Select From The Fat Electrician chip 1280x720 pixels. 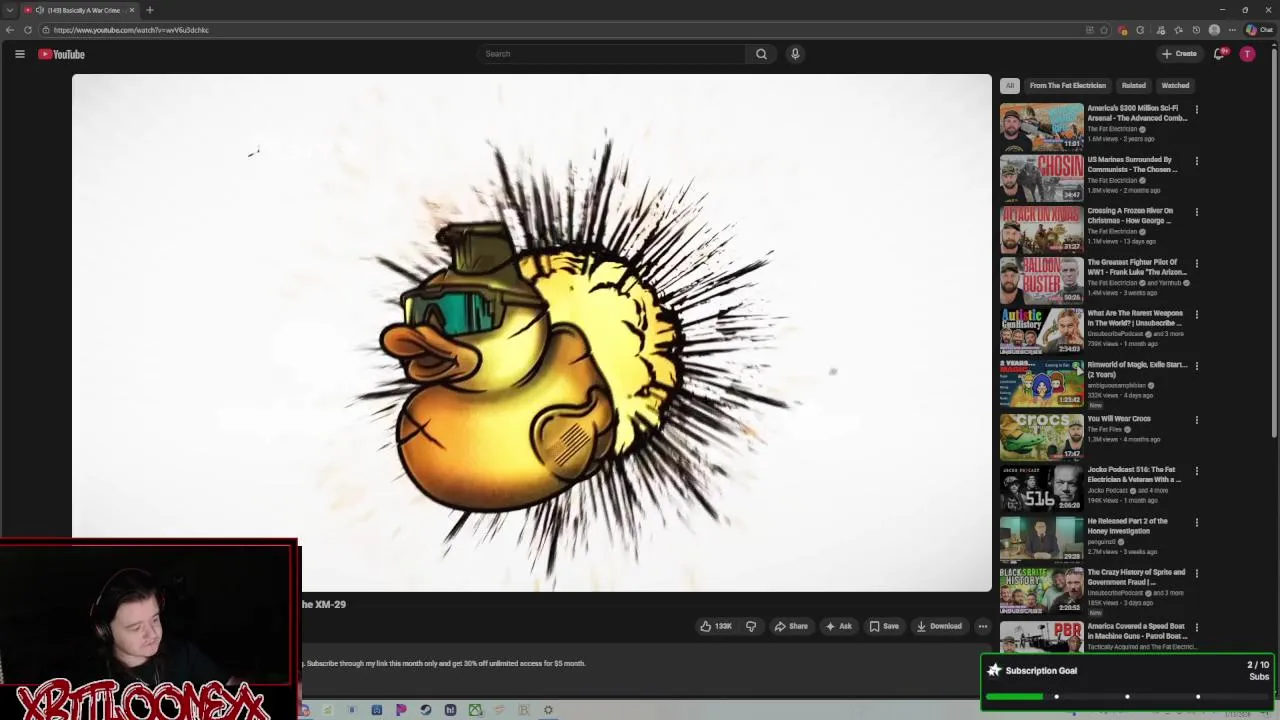click(x=1068, y=86)
